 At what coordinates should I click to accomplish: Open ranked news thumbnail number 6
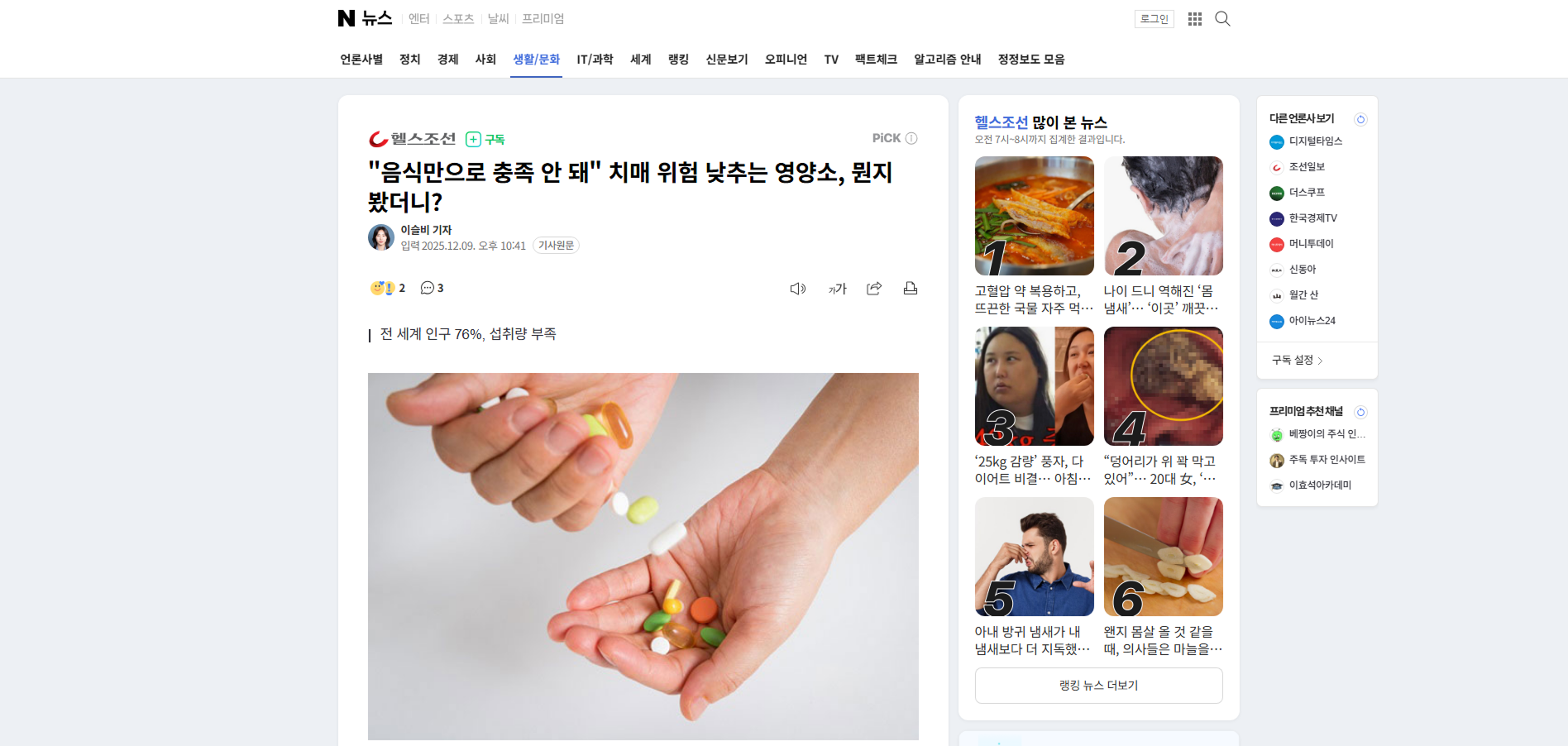[1163, 557]
